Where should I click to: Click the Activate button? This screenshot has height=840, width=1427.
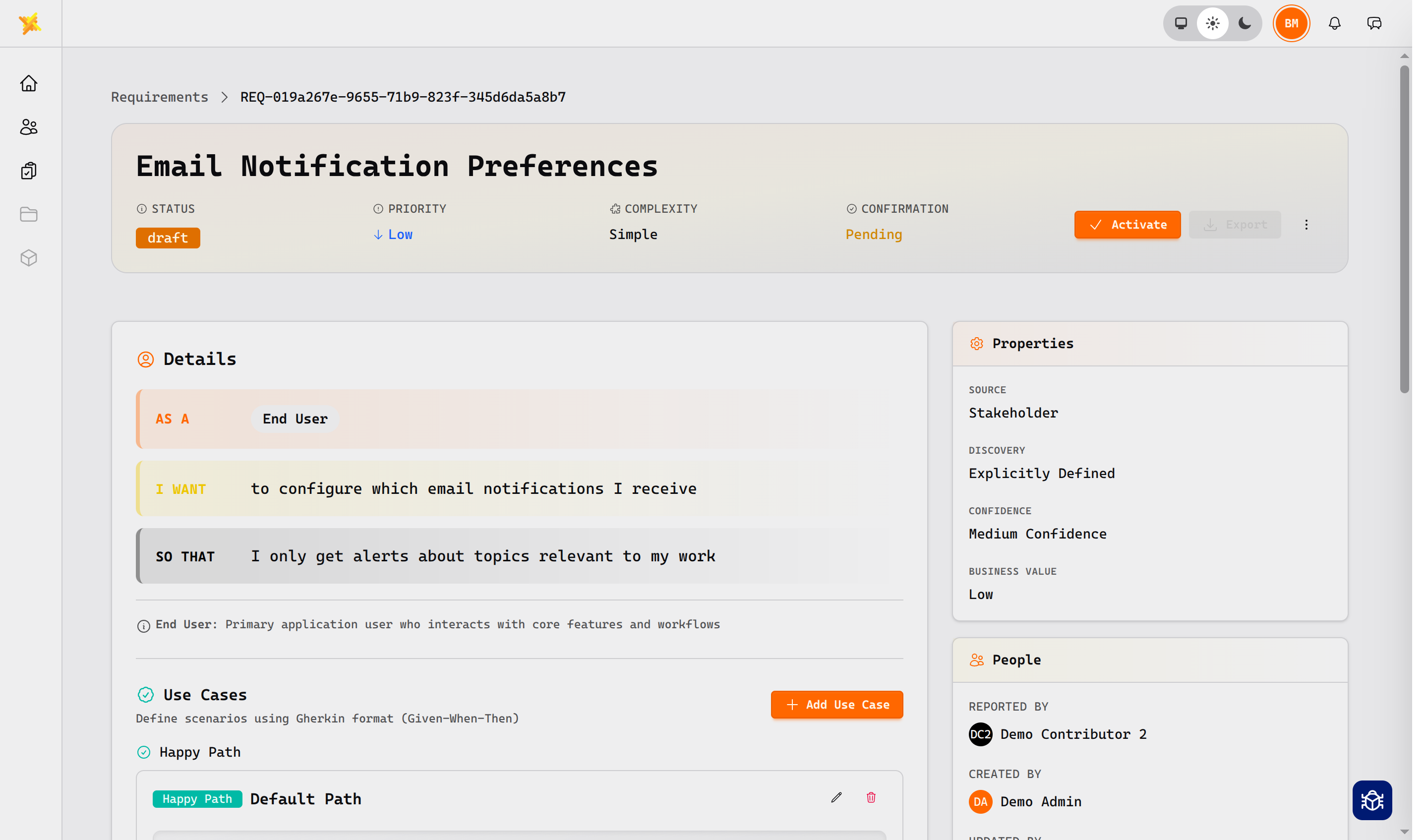click(1127, 225)
